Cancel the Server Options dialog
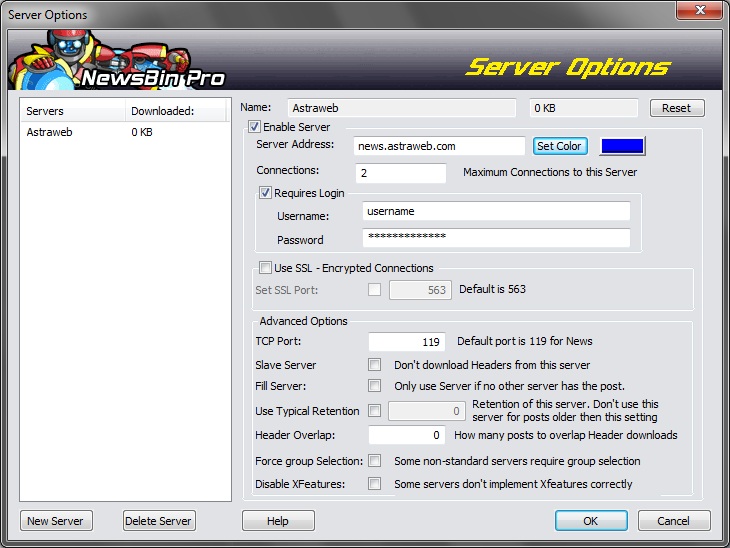The width and height of the screenshot is (730, 548). 674,521
